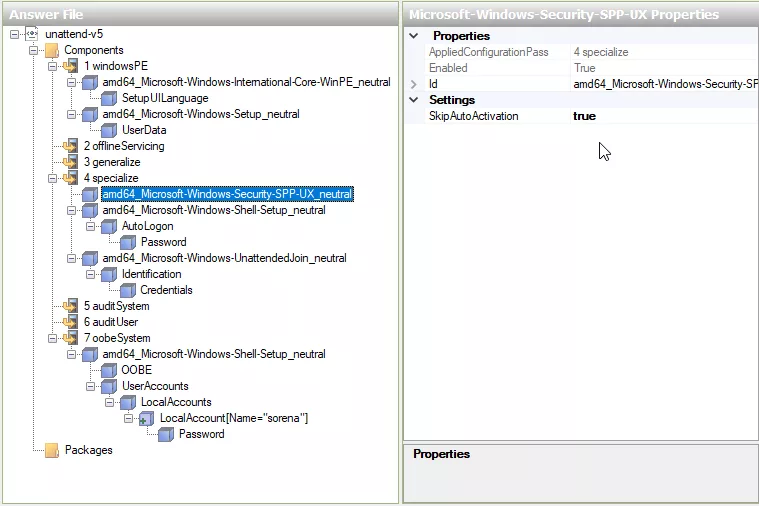
Task: Click the Identification cube icon
Action: [x=109, y=274]
